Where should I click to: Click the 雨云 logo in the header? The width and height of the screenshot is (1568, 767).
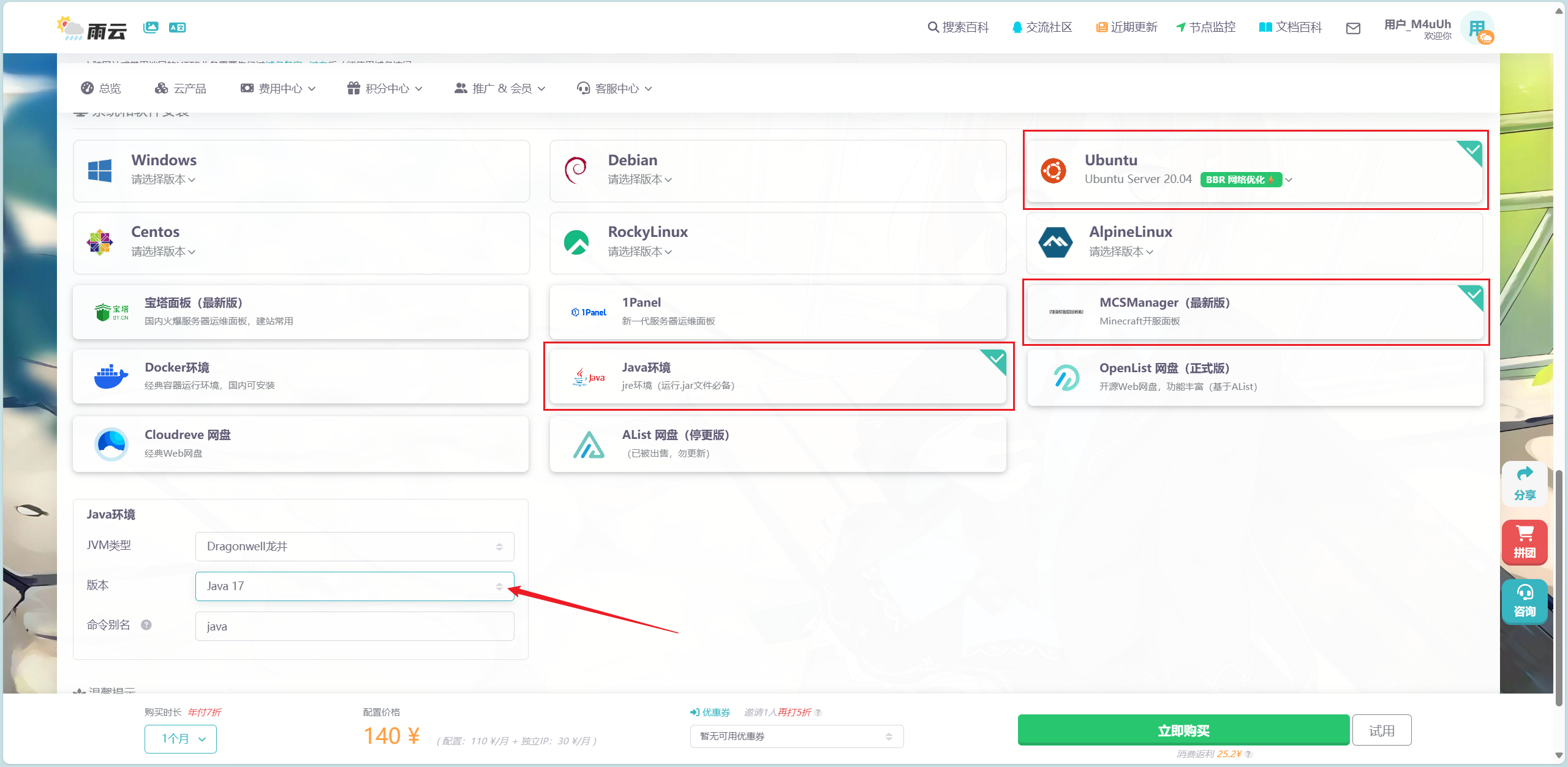92,28
